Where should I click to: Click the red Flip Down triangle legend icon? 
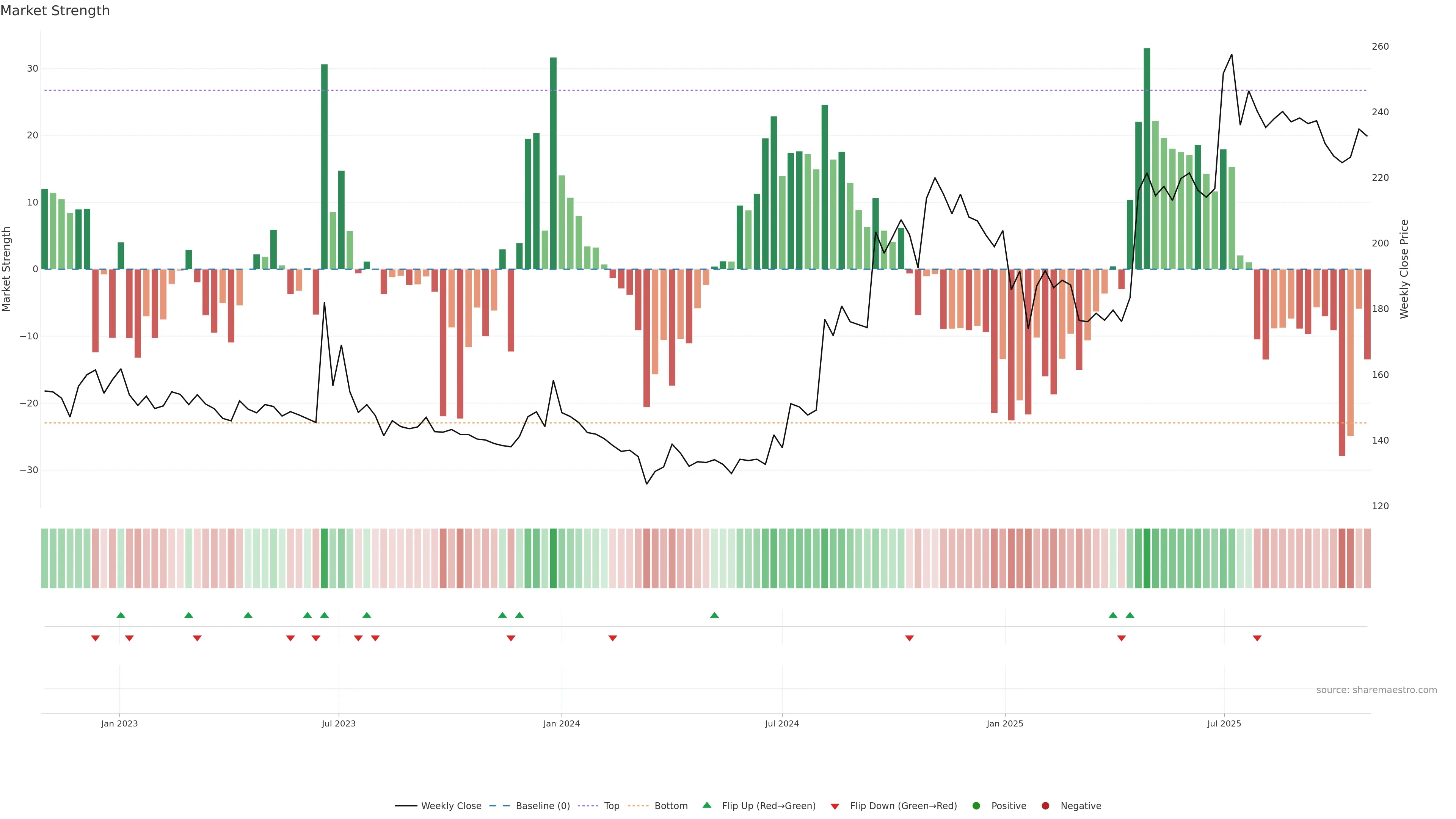835,806
